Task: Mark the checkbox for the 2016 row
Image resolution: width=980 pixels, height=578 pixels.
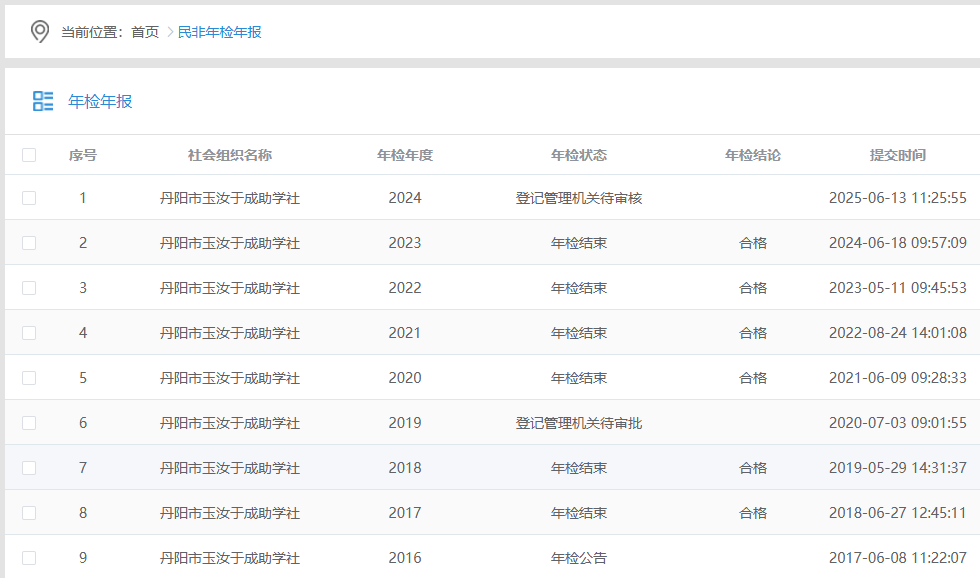Action: (x=29, y=558)
